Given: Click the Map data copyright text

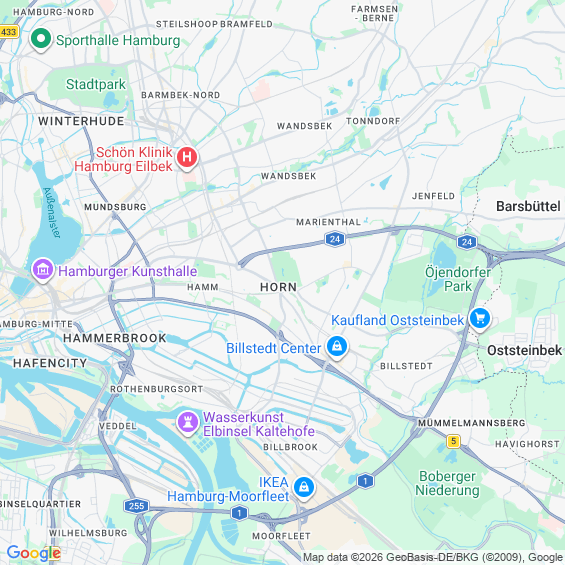Looking at the screenshot, I should tap(433, 557).
